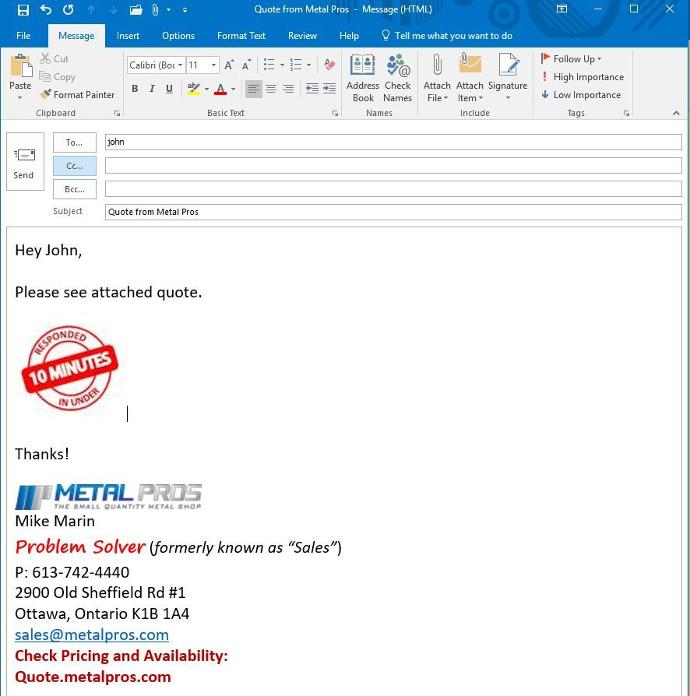The height and width of the screenshot is (696, 690).
Task: Open the sales@metalpros.com email link
Action: click(x=91, y=635)
